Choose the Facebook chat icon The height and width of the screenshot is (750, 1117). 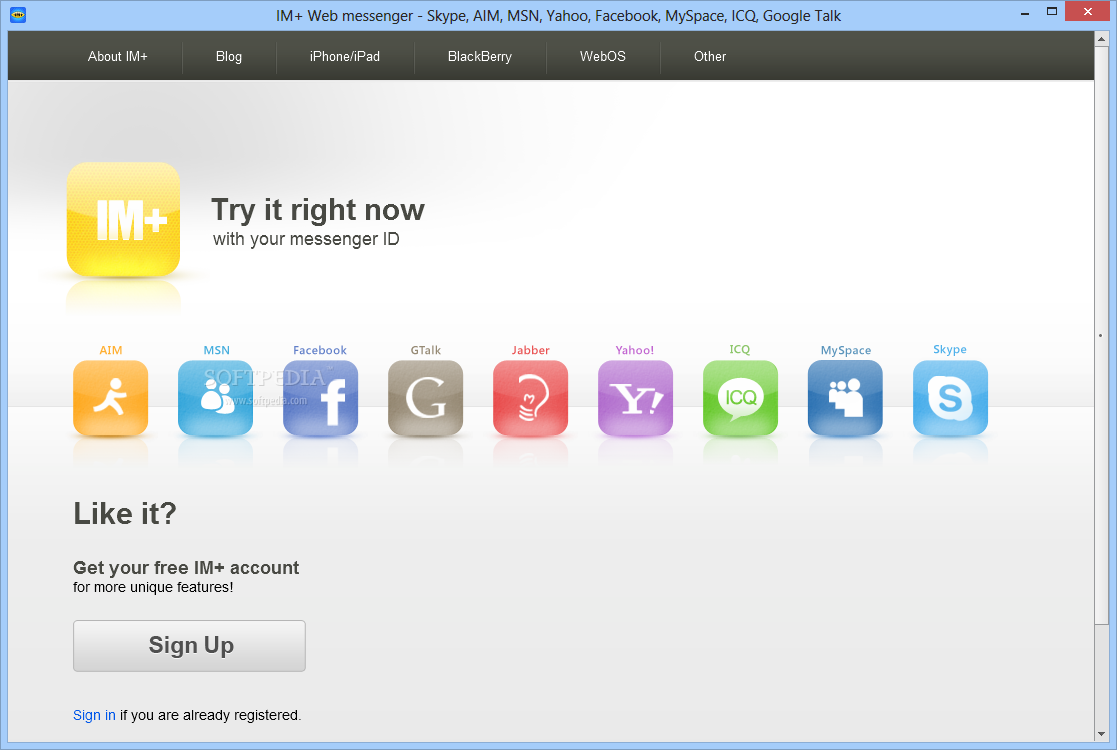[321, 397]
